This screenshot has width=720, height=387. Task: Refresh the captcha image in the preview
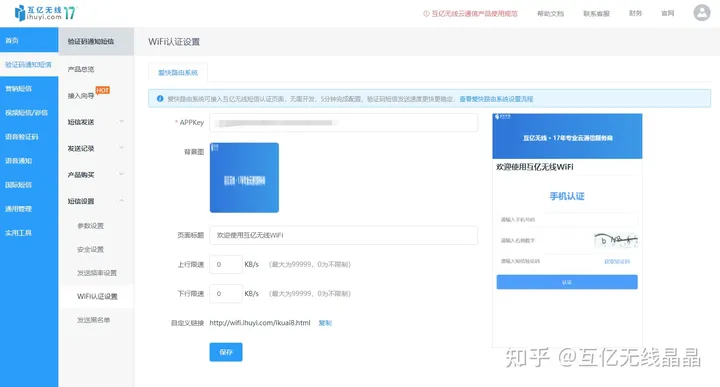tap(616, 240)
